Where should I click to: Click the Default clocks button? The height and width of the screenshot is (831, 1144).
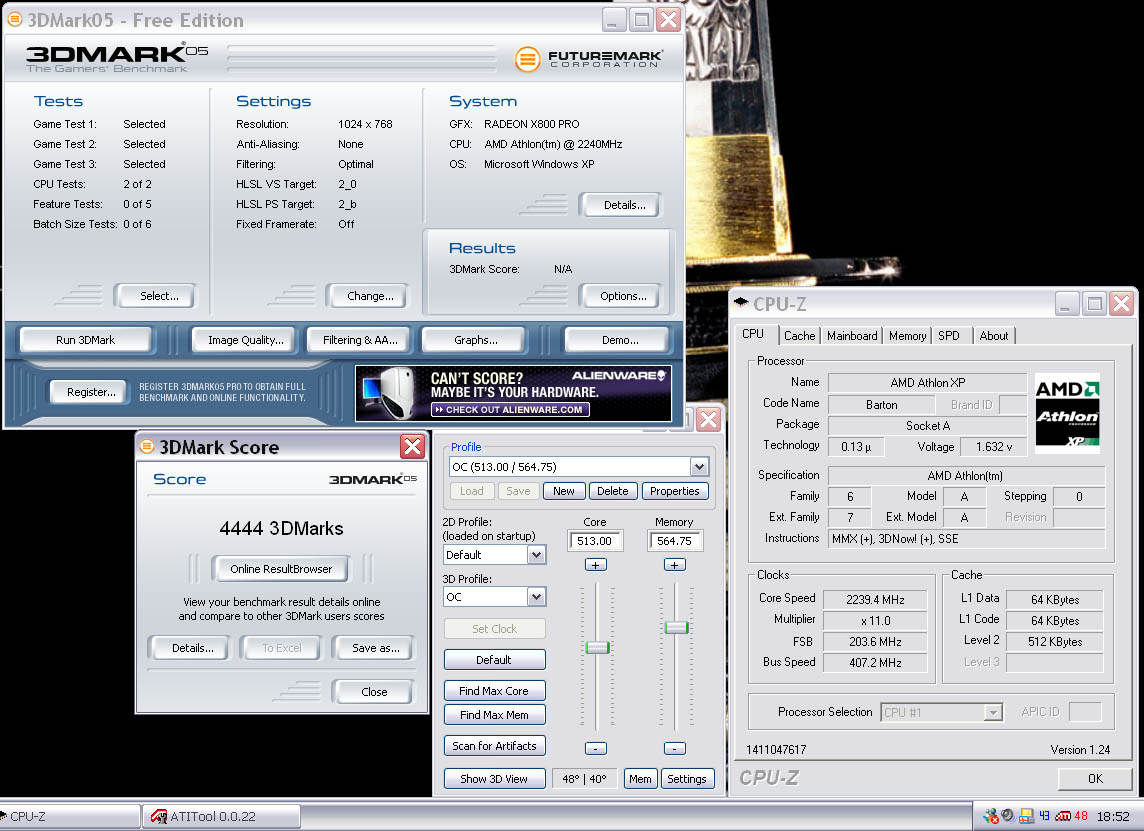coord(494,660)
